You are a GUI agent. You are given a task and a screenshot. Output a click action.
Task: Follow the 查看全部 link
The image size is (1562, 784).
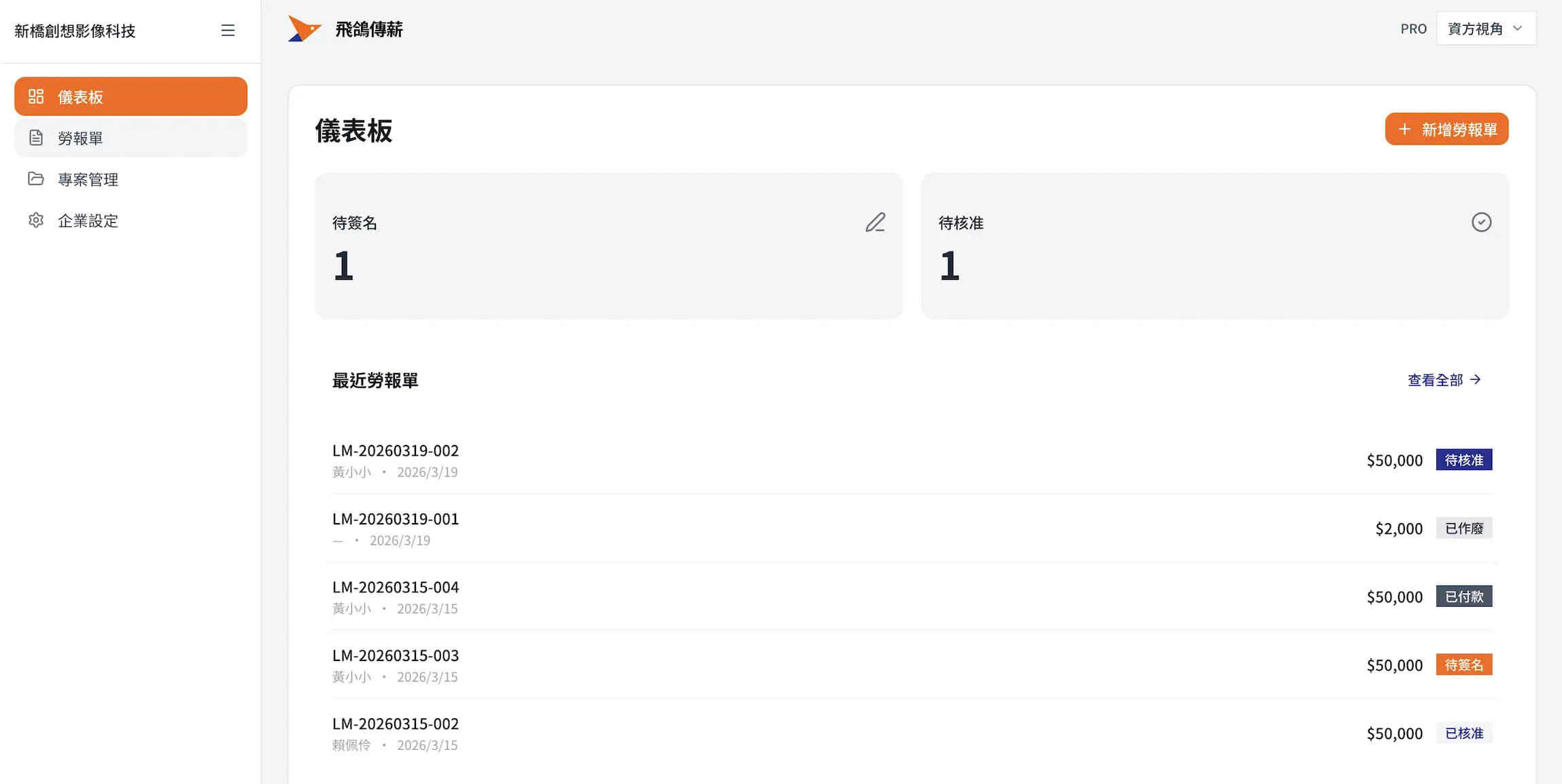(x=1444, y=380)
